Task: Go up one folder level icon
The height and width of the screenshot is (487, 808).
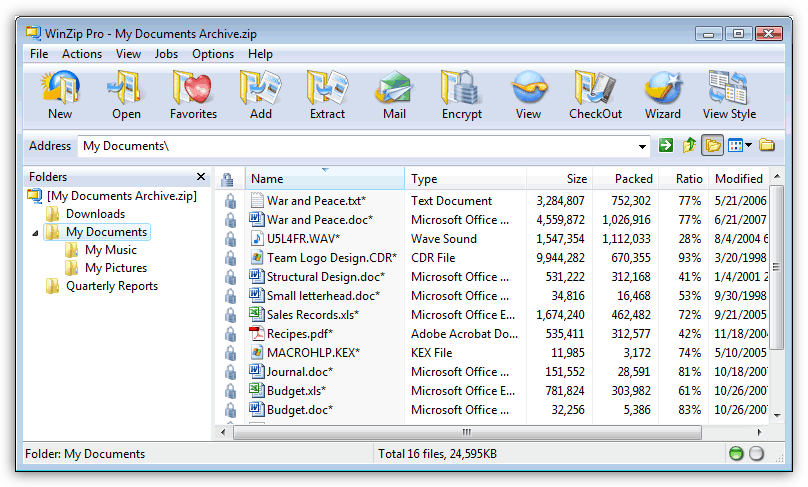Action: point(689,145)
